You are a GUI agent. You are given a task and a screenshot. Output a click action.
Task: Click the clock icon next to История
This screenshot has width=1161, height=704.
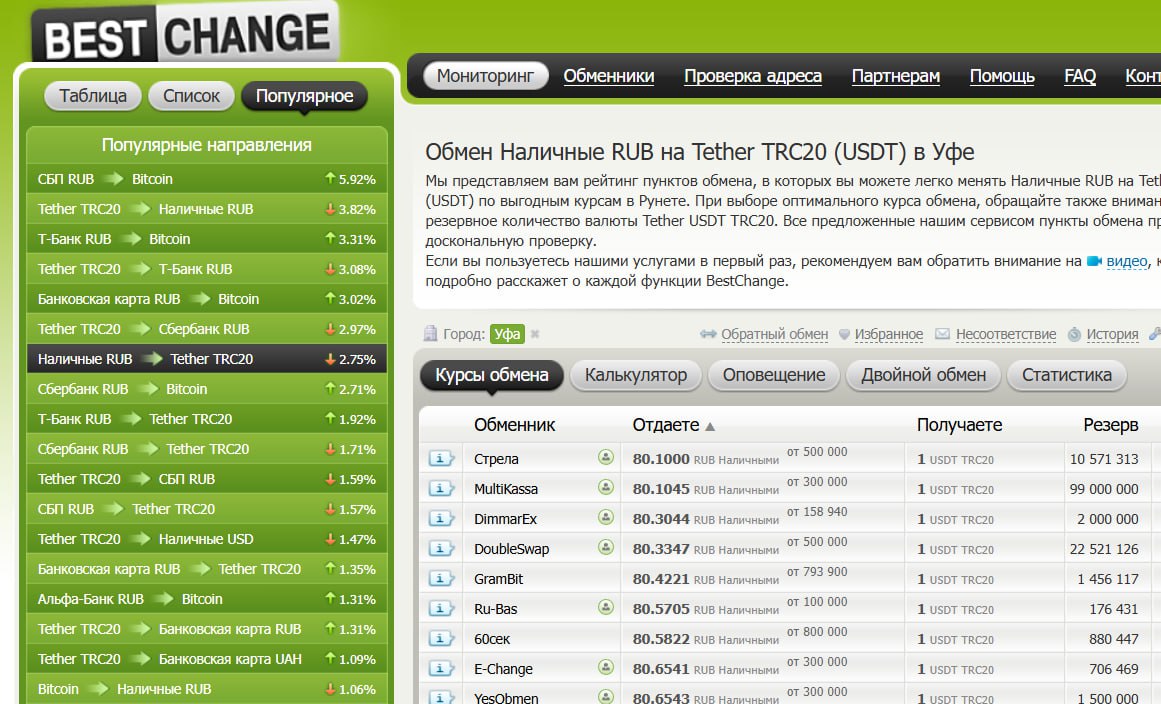(x=1074, y=334)
